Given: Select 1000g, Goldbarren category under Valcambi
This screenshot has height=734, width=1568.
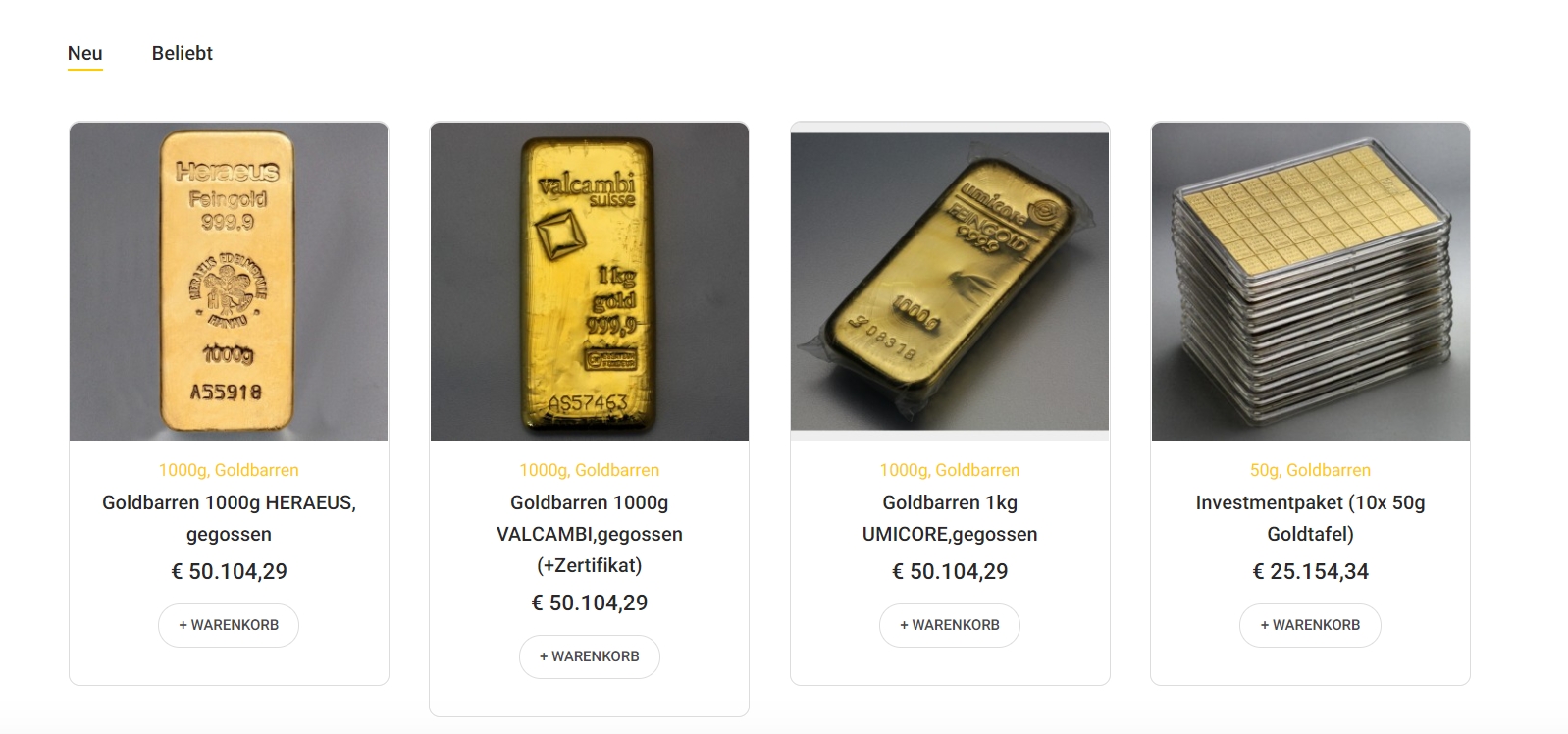Looking at the screenshot, I should click(590, 470).
